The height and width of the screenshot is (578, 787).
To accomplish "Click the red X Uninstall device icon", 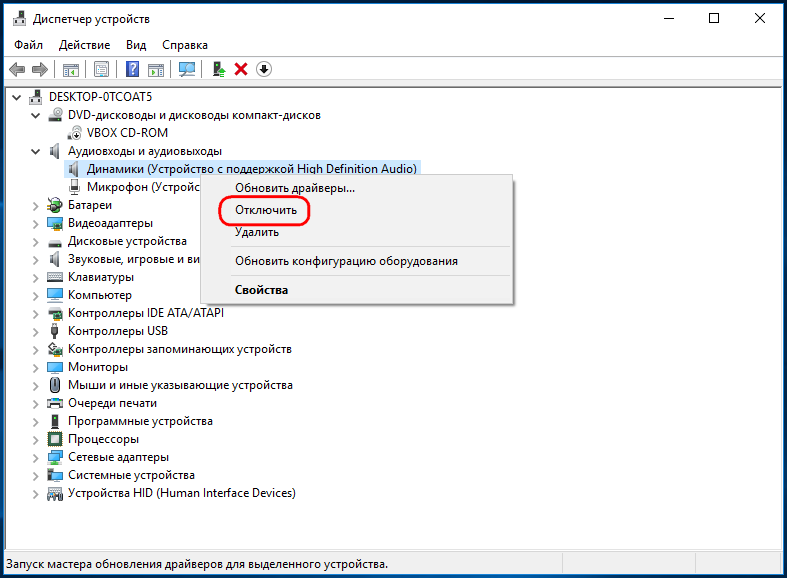I will (x=241, y=69).
